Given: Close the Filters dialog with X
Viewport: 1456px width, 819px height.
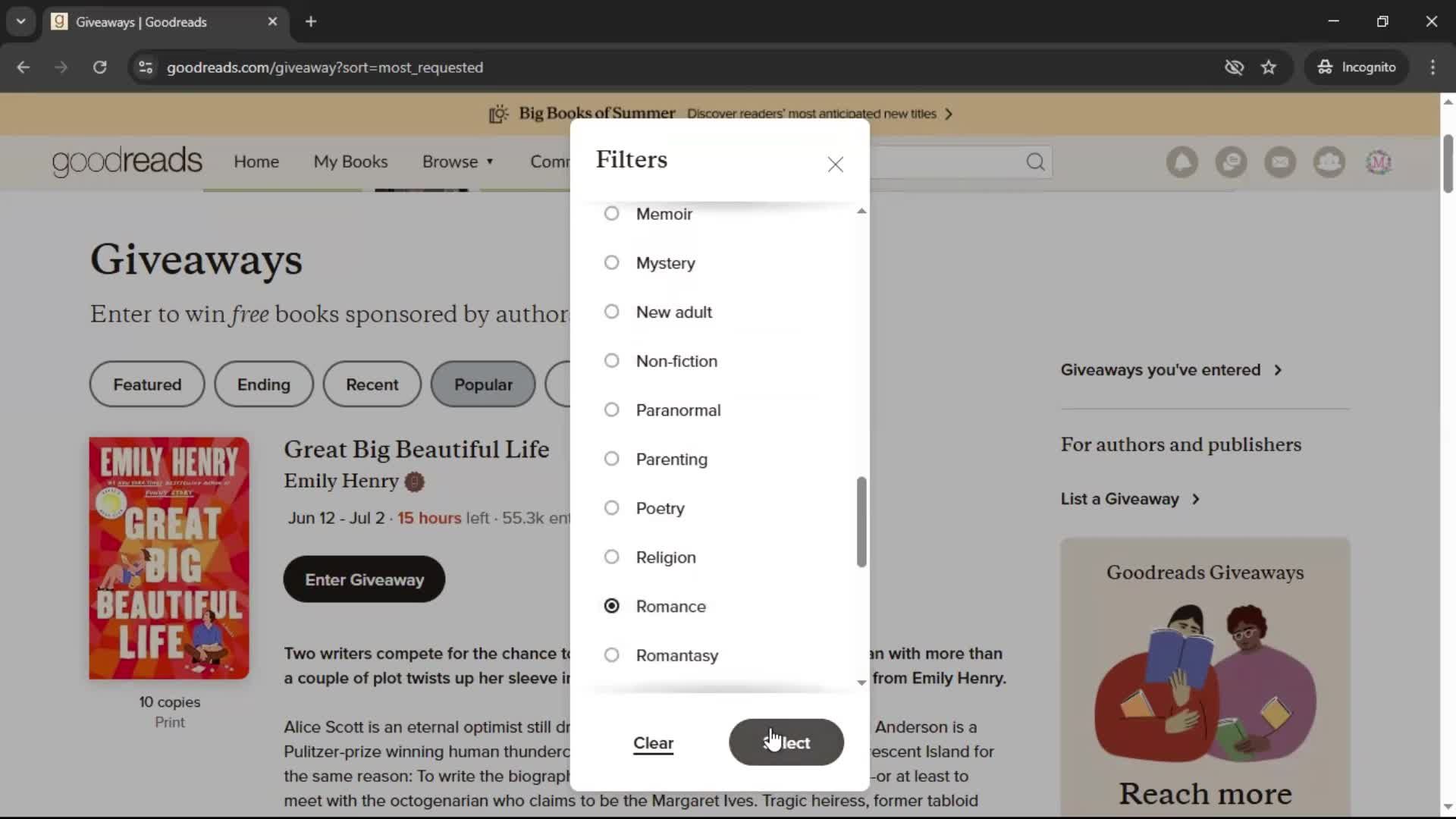Looking at the screenshot, I should tap(835, 165).
